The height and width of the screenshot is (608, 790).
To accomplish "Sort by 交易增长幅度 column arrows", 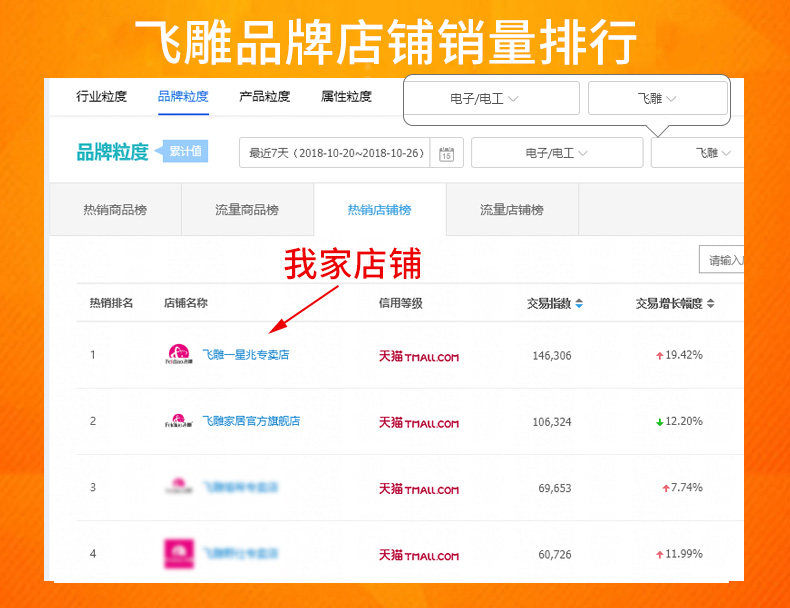I will (x=710, y=303).
